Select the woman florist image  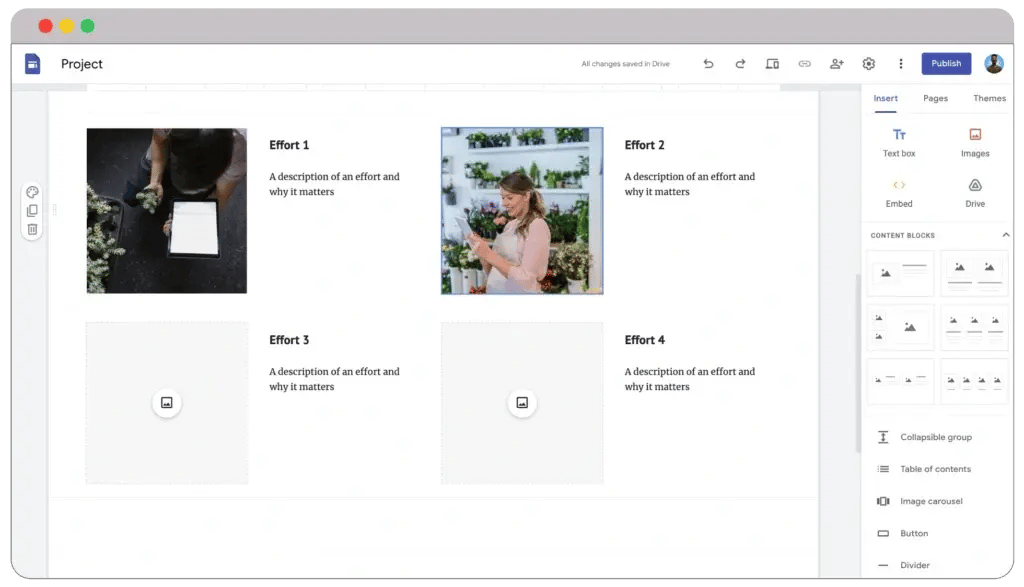pos(522,211)
